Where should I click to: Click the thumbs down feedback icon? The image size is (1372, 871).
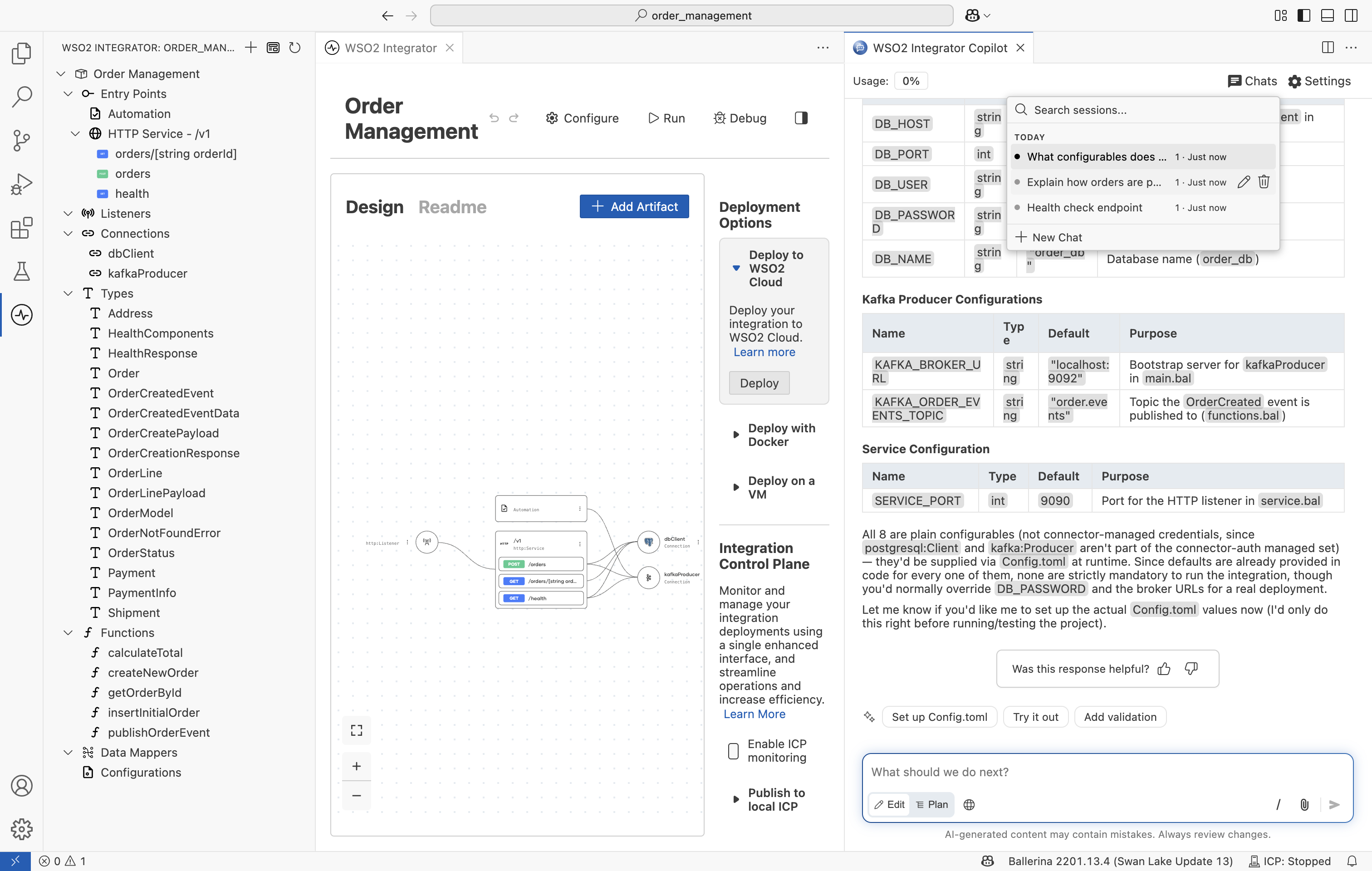1191,669
